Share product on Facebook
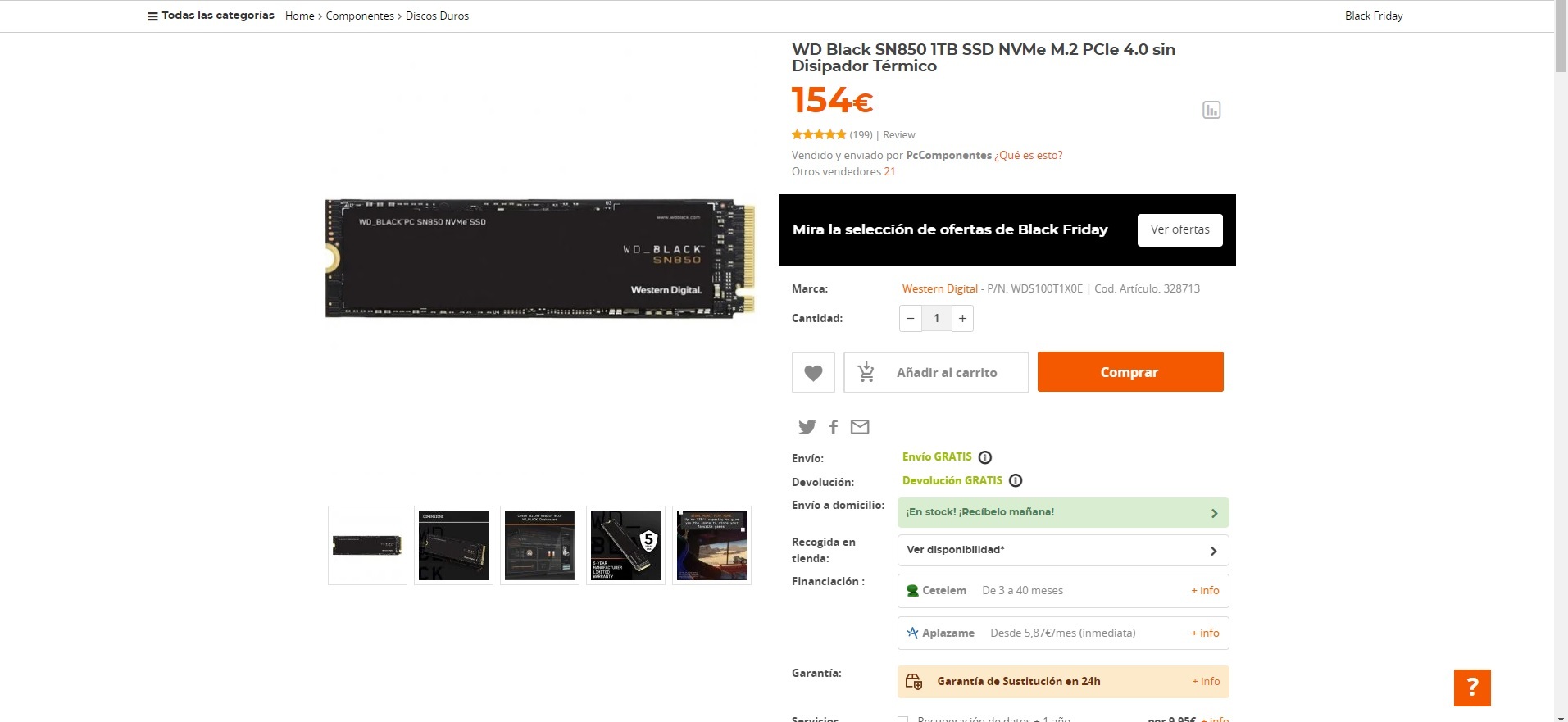This screenshot has width=1568, height=722. click(834, 426)
